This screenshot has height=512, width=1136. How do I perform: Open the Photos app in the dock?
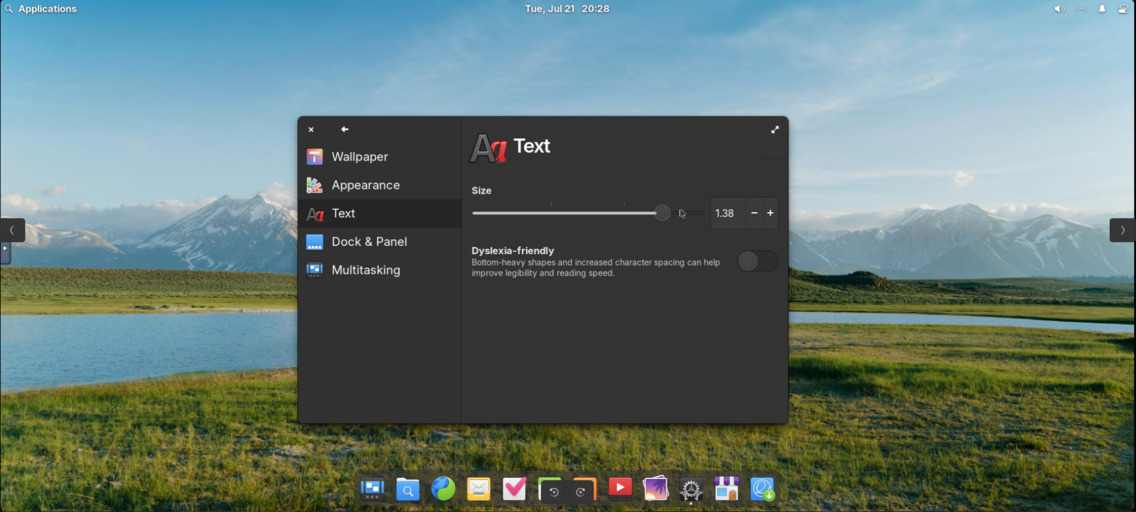point(655,489)
